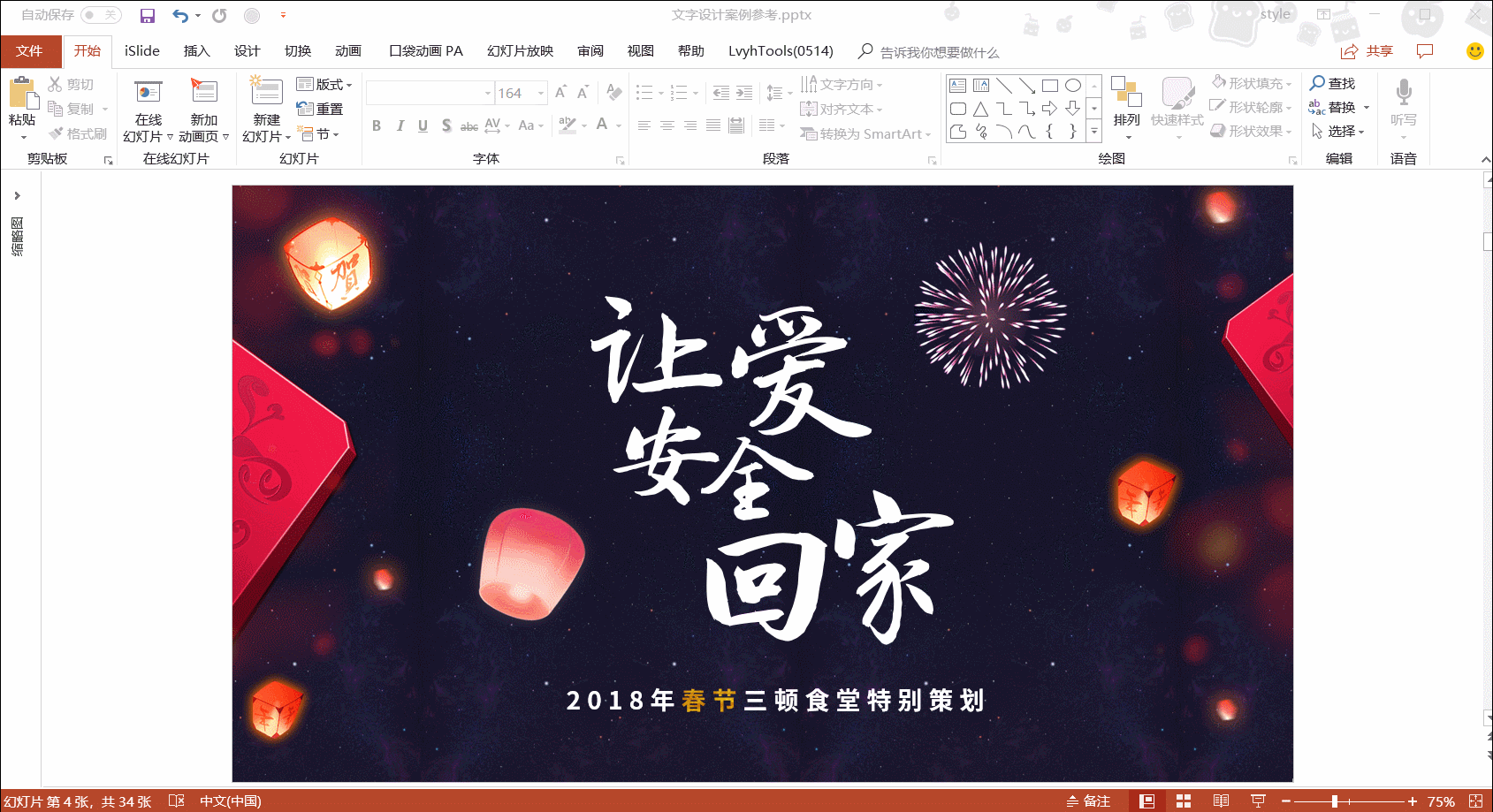Click the clear formatting icon
Viewport: 1493px width, 812px height.
pyautogui.click(x=613, y=92)
